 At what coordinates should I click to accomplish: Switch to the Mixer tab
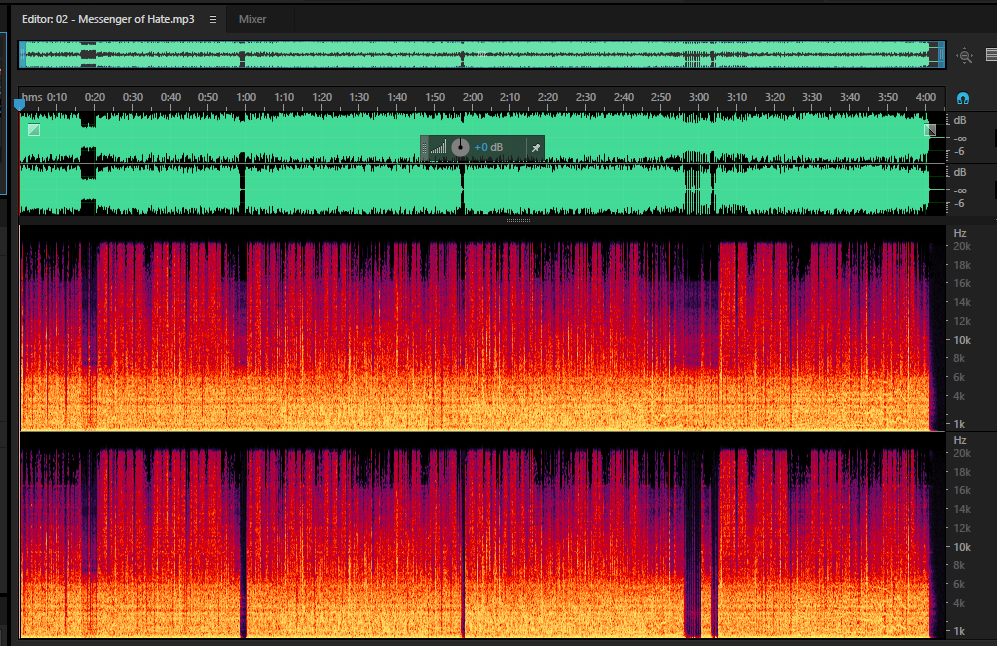click(x=252, y=19)
